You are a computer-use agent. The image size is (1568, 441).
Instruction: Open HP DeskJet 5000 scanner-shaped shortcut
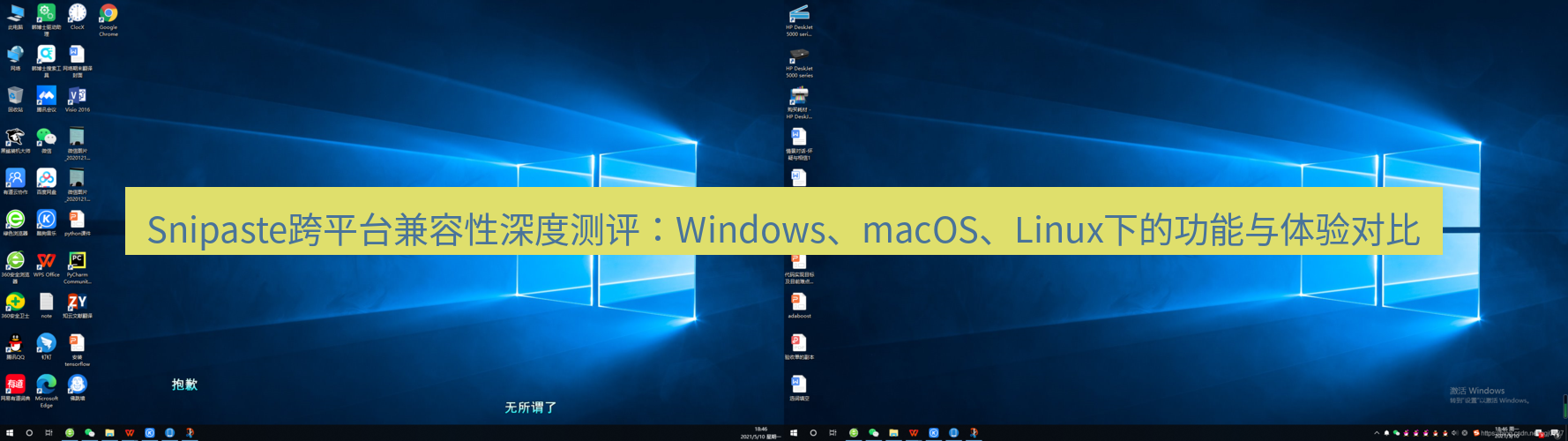point(799,20)
